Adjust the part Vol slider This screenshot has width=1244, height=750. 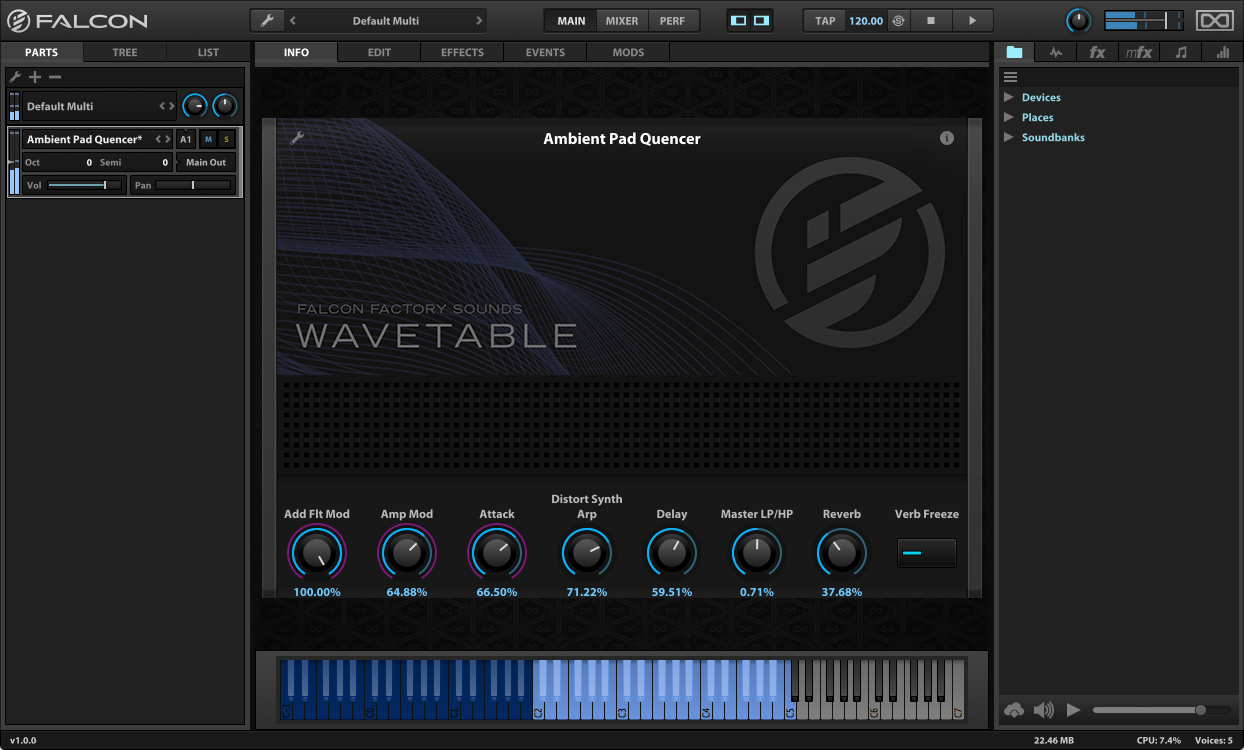click(85, 185)
